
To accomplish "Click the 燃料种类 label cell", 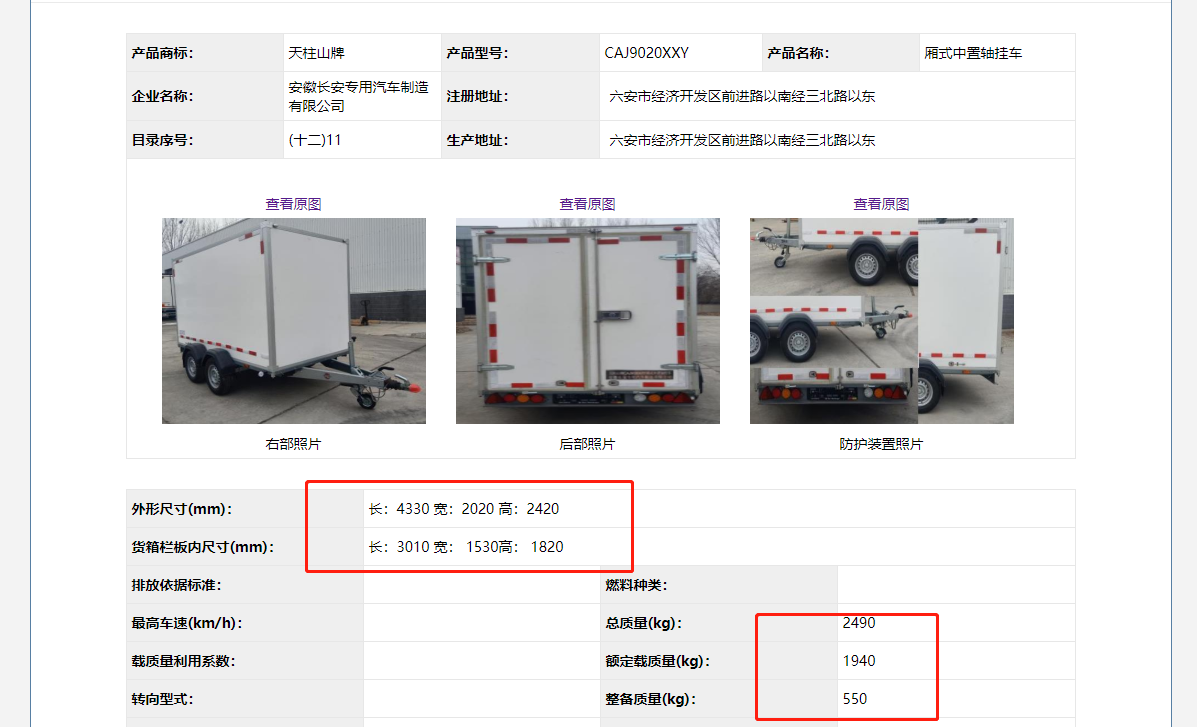I will coord(719,585).
